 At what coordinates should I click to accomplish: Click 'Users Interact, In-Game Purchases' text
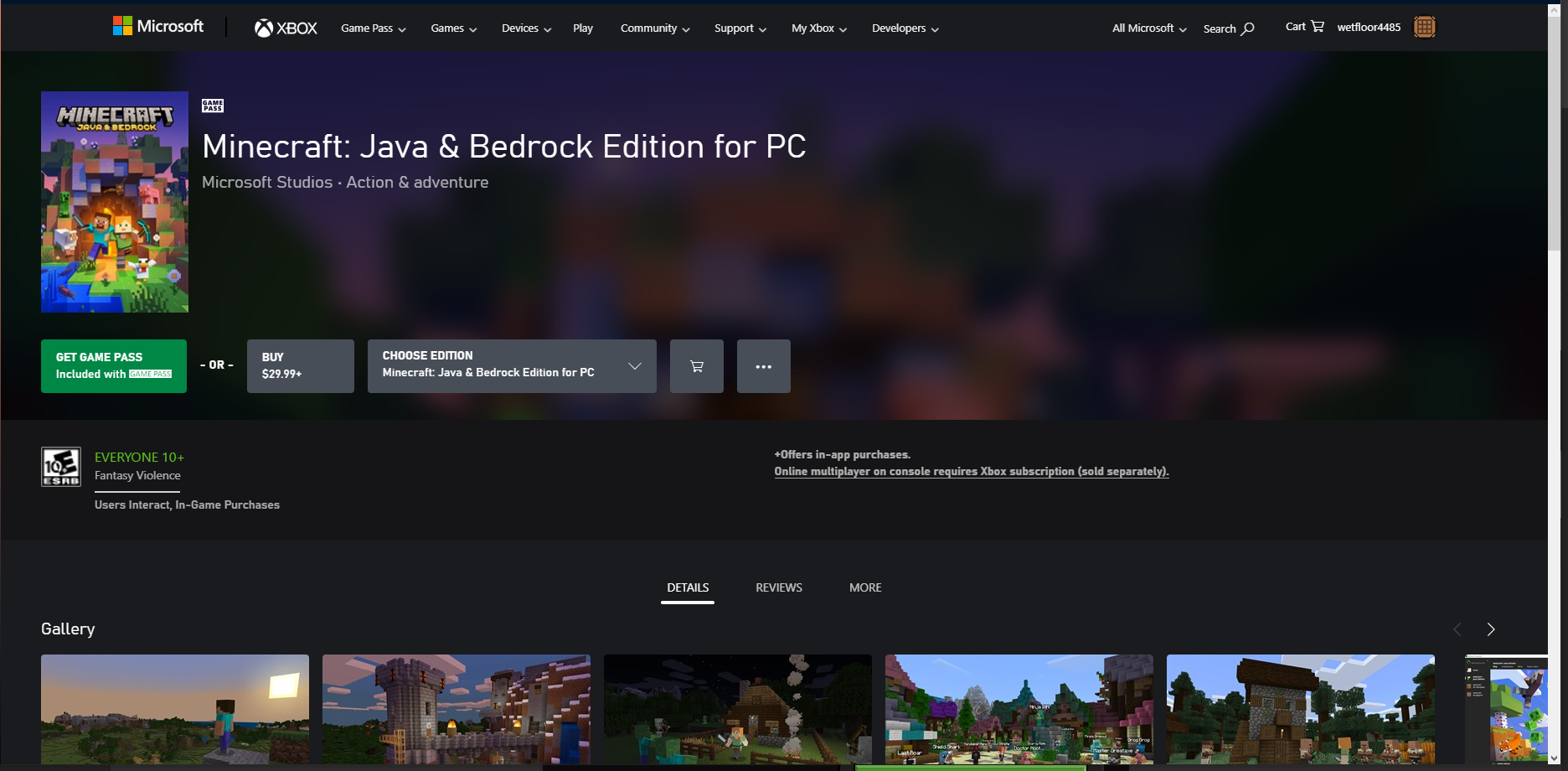pyautogui.click(x=187, y=505)
